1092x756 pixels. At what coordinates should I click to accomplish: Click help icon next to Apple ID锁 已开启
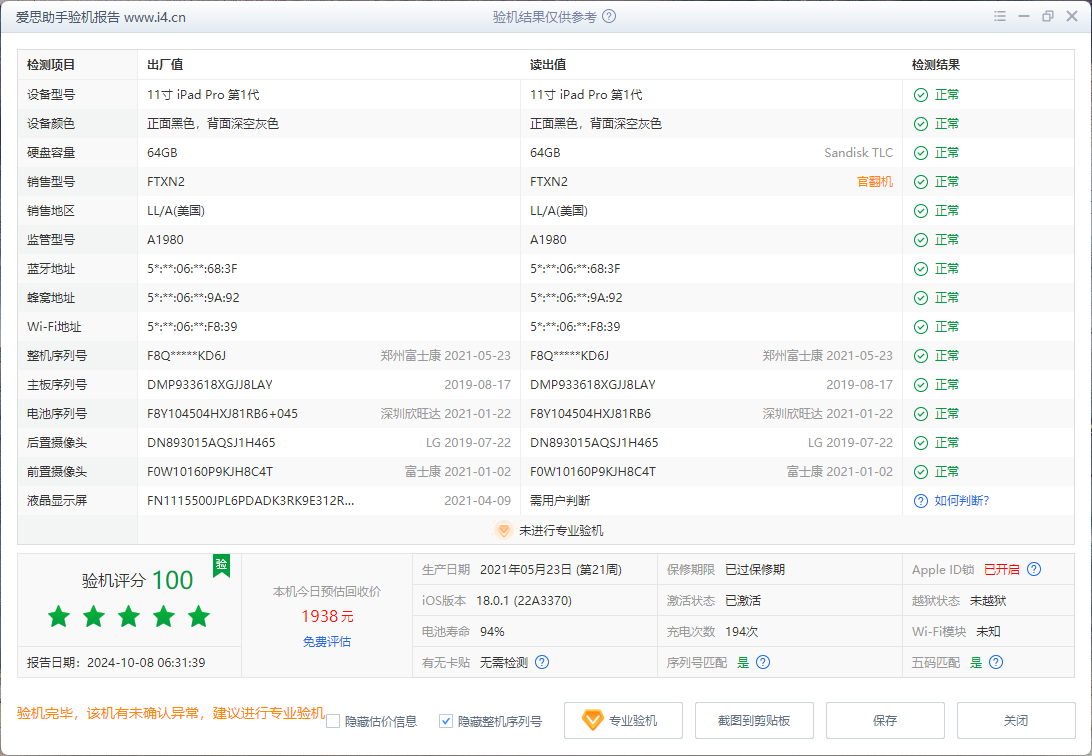click(1034, 569)
